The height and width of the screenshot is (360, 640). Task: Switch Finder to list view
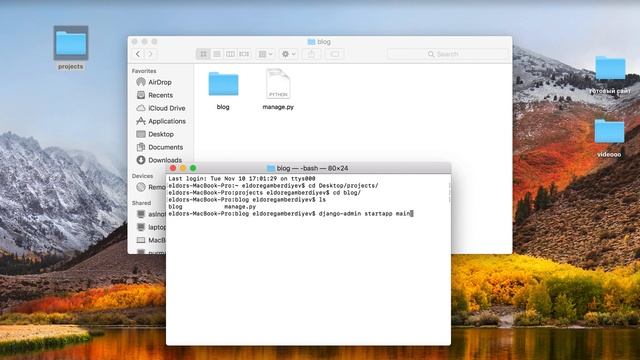(217, 54)
